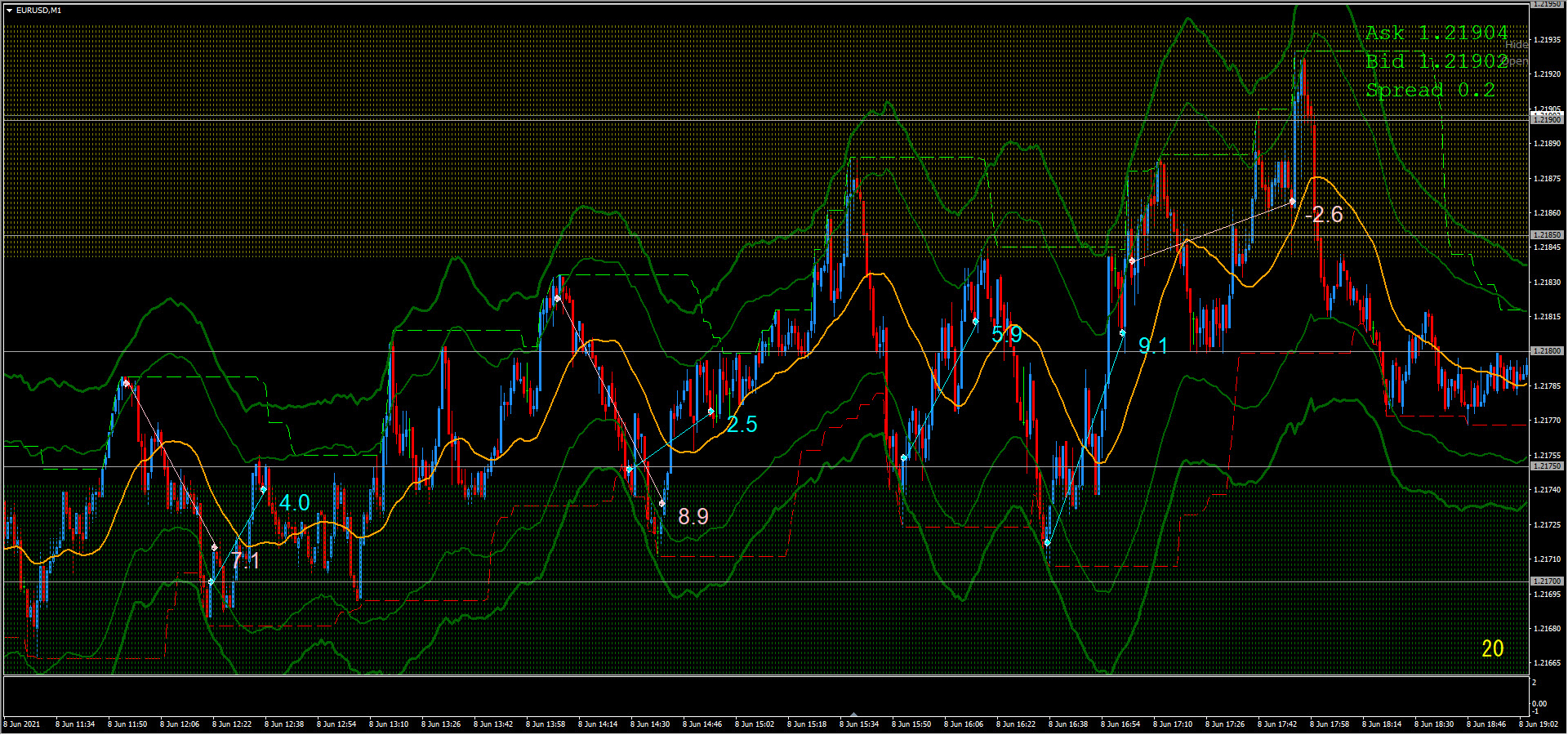Select the 8.9 trade result label
1568x735 pixels.
point(693,516)
